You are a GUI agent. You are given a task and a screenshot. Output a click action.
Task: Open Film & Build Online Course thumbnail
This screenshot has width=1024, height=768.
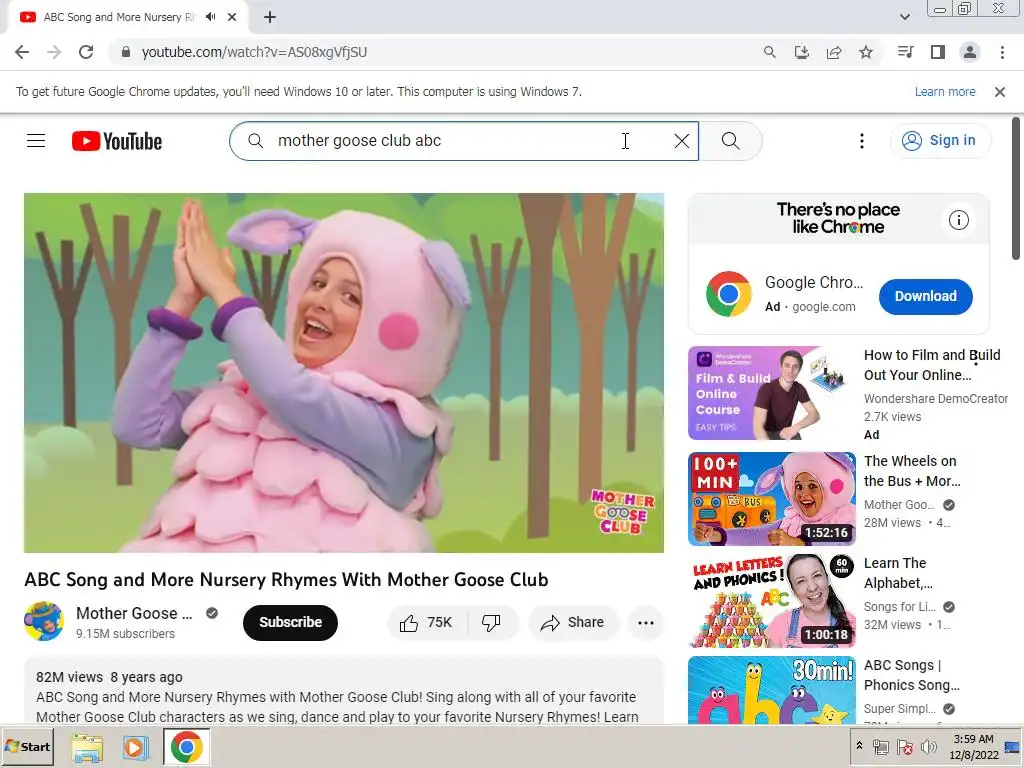point(771,393)
